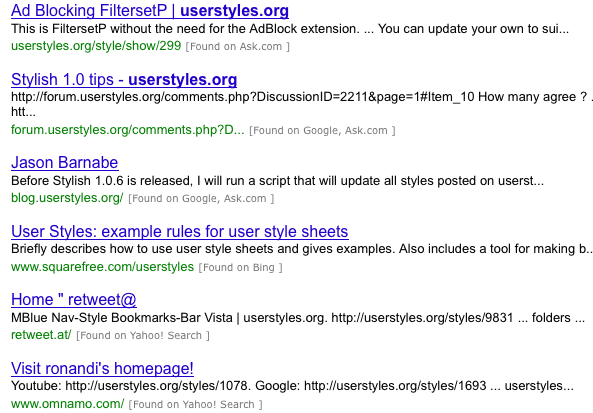The width and height of the screenshot is (593, 413).
Task: Click the Stylish 1.0.6 release description snippet
Action: (x=278, y=181)
